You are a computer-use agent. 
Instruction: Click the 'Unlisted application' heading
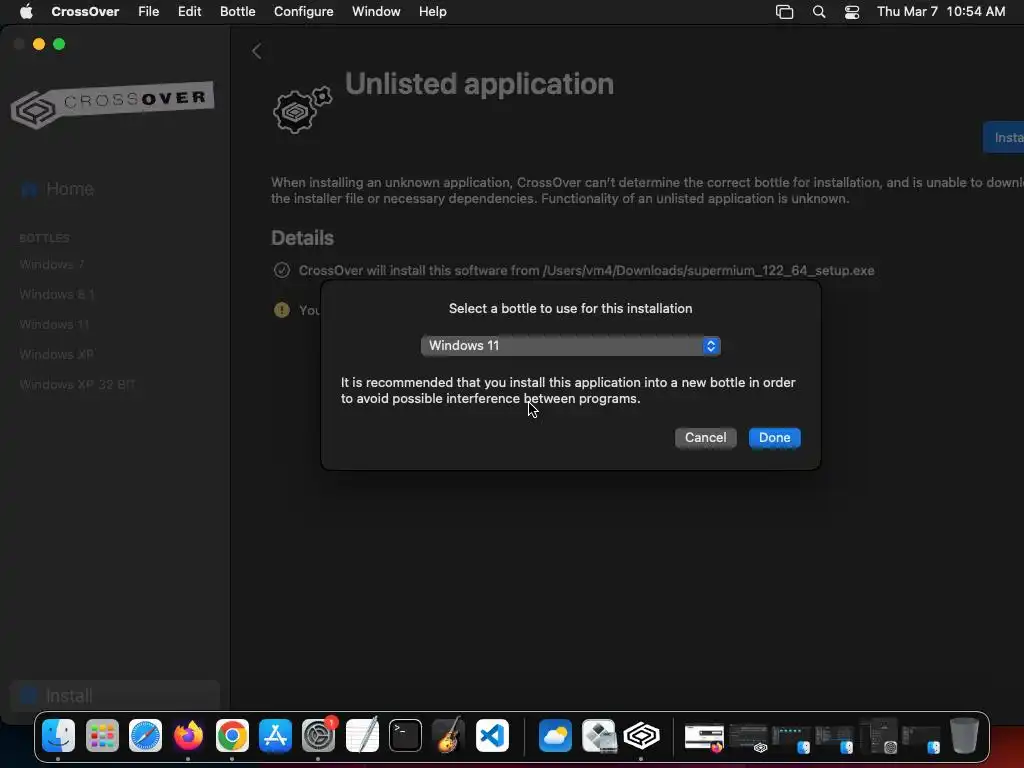[x=479, y=84]
